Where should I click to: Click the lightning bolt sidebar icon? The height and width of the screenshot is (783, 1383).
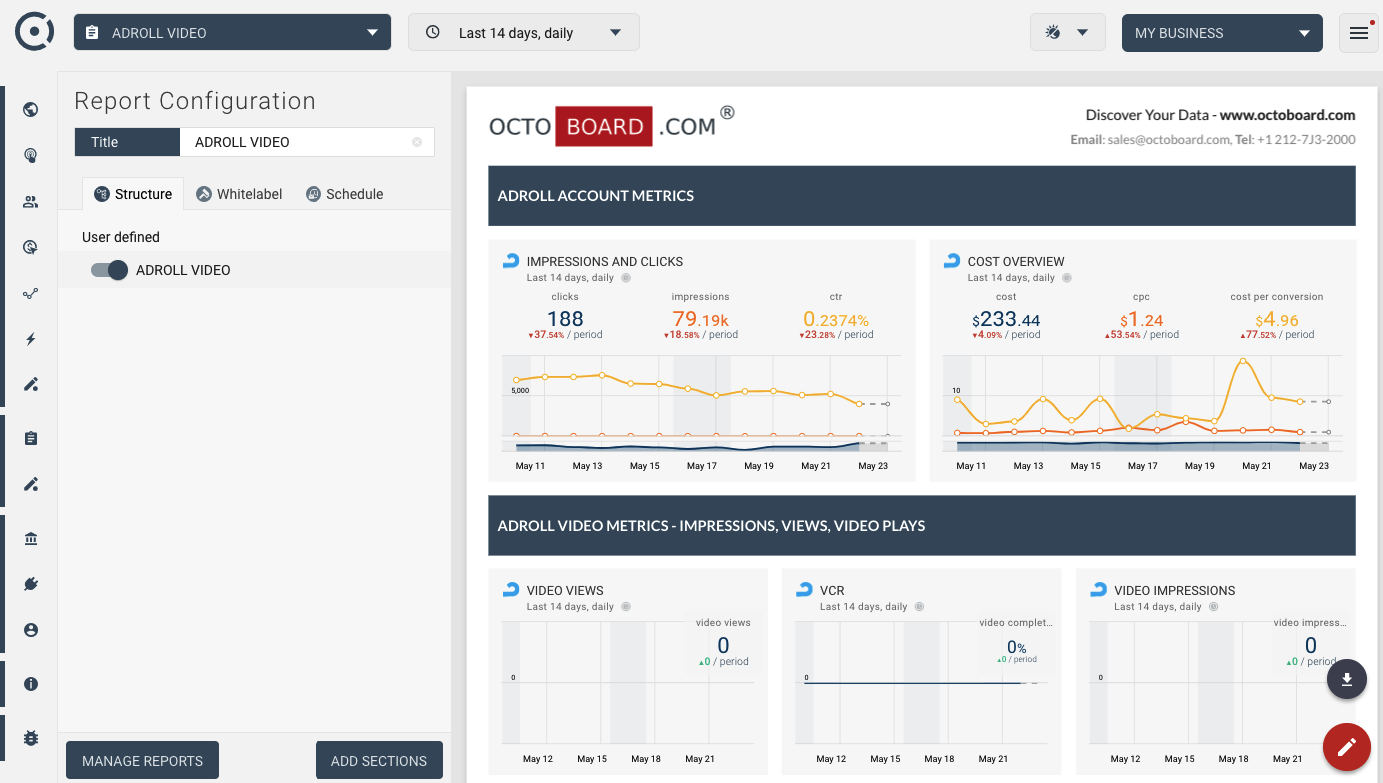point(31,340)
